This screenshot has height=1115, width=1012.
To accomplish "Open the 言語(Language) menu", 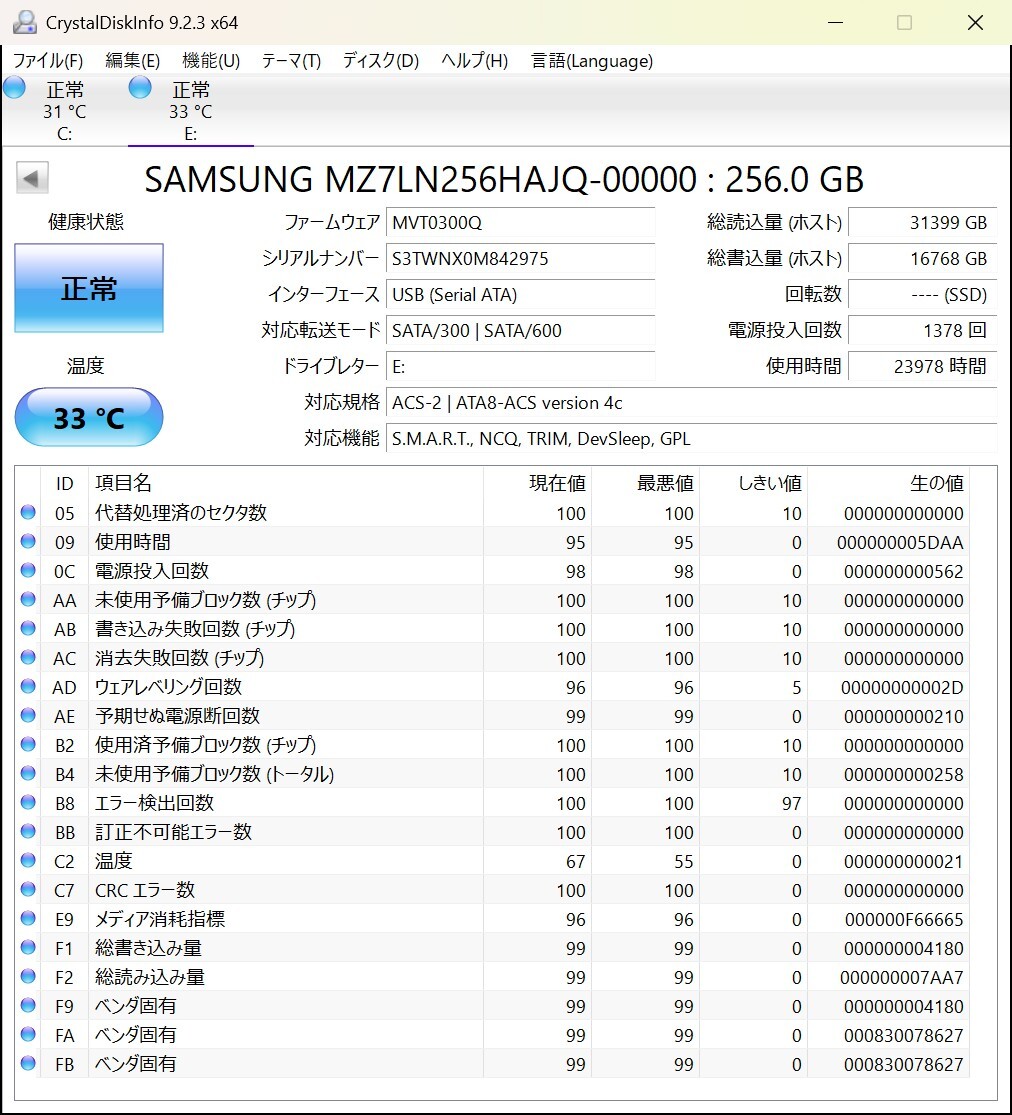I will (592, 61).
